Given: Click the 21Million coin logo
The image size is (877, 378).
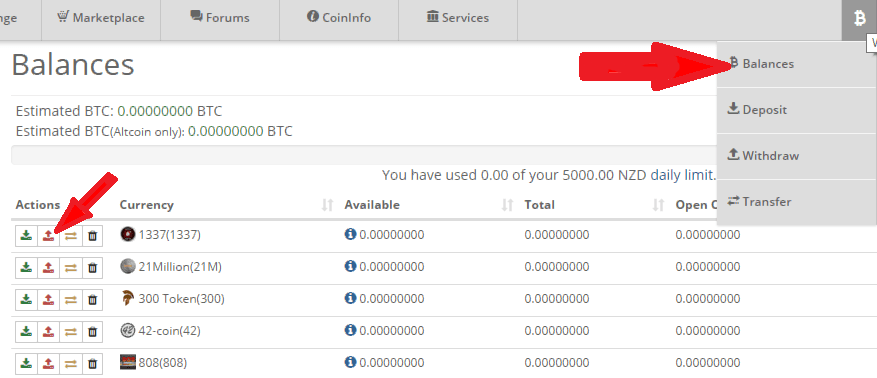Looking at the screenshot, I should 128,267.
